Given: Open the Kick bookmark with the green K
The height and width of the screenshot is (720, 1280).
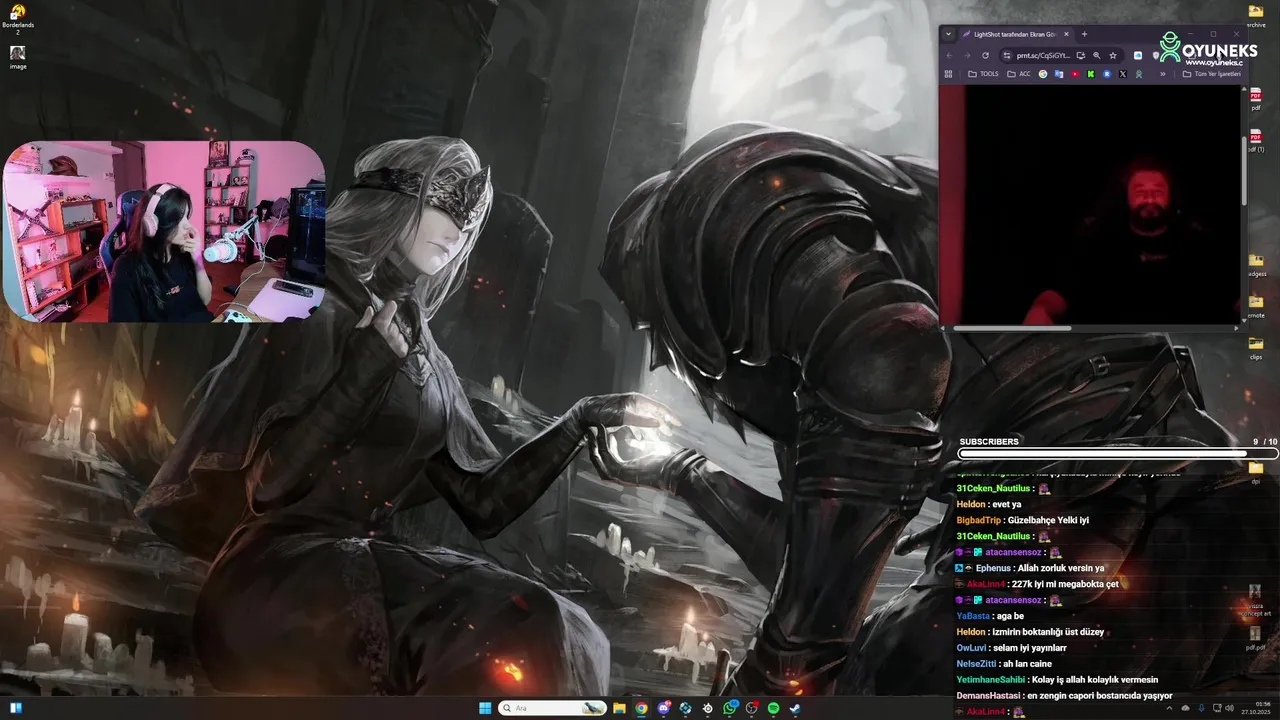Looking at the screenshot, I should point(1091,74).
